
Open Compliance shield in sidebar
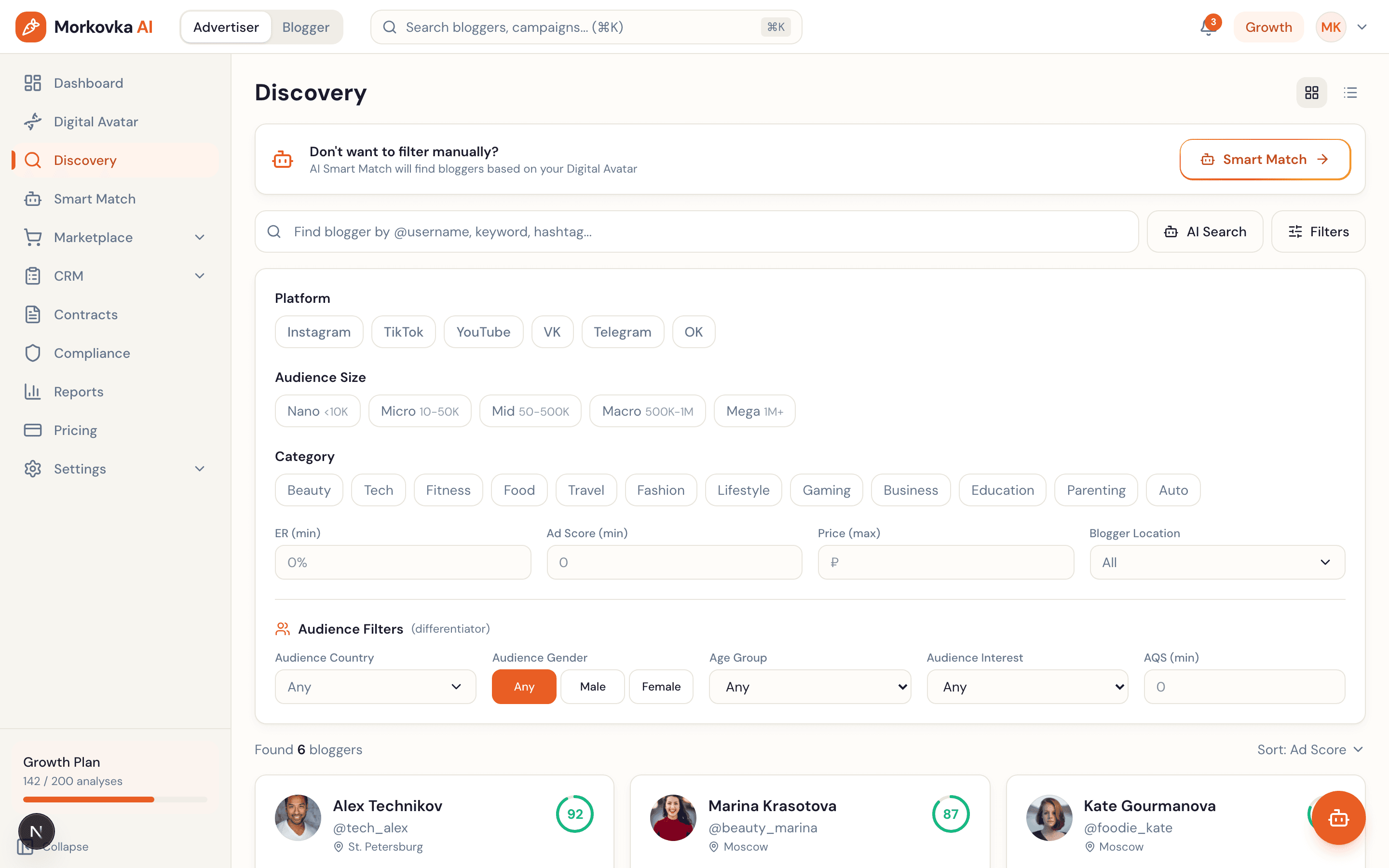pyautogui.click(x=92, y=353)
